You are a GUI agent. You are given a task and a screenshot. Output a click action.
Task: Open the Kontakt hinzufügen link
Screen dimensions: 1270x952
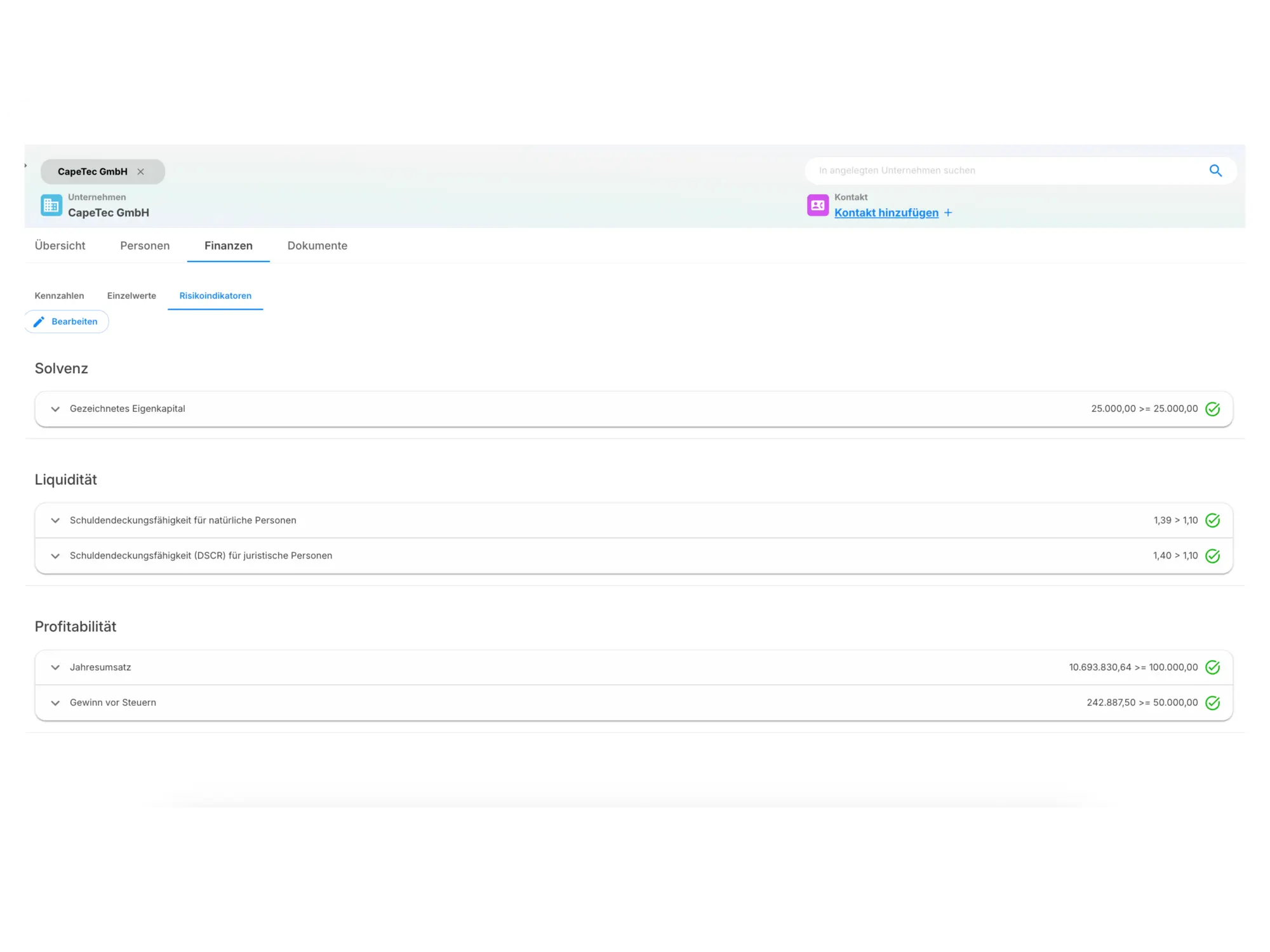pyautogui.click(x=886, y=213)
